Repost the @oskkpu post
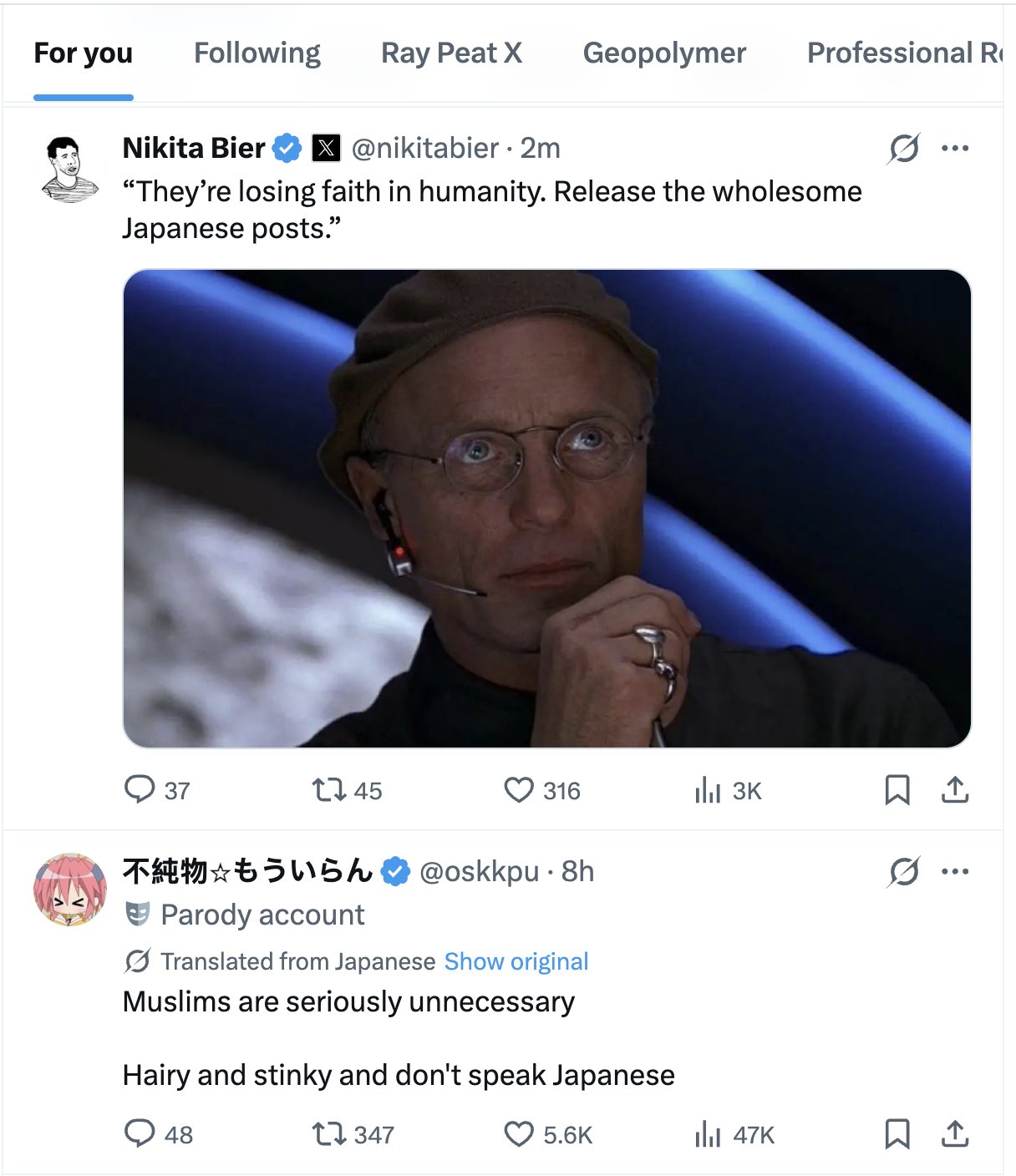1016x1176 pixels. [x=329, y=1133]
